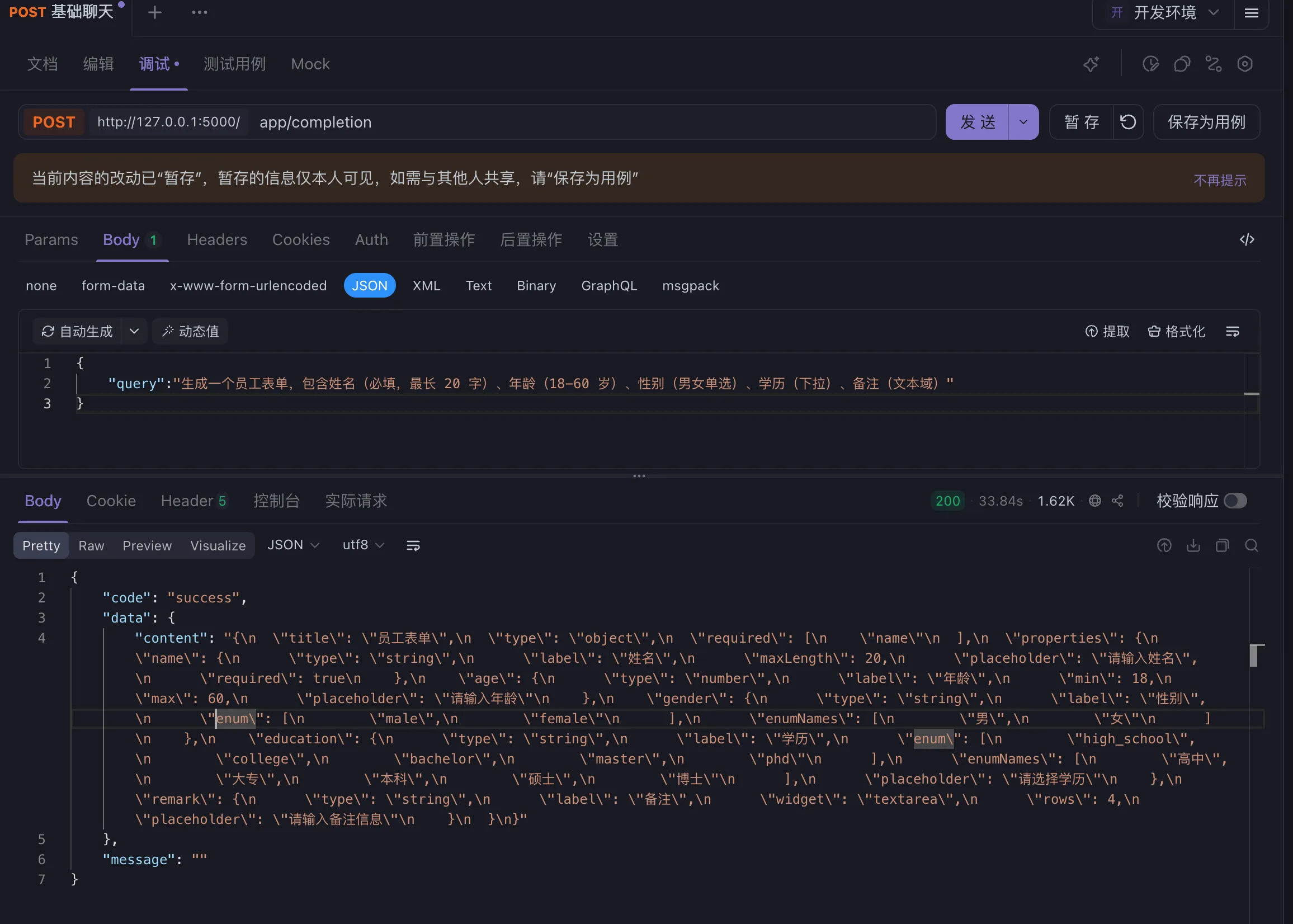
Task: Toggle word wrap in request body editor
Action: [x=1232, y=331]
